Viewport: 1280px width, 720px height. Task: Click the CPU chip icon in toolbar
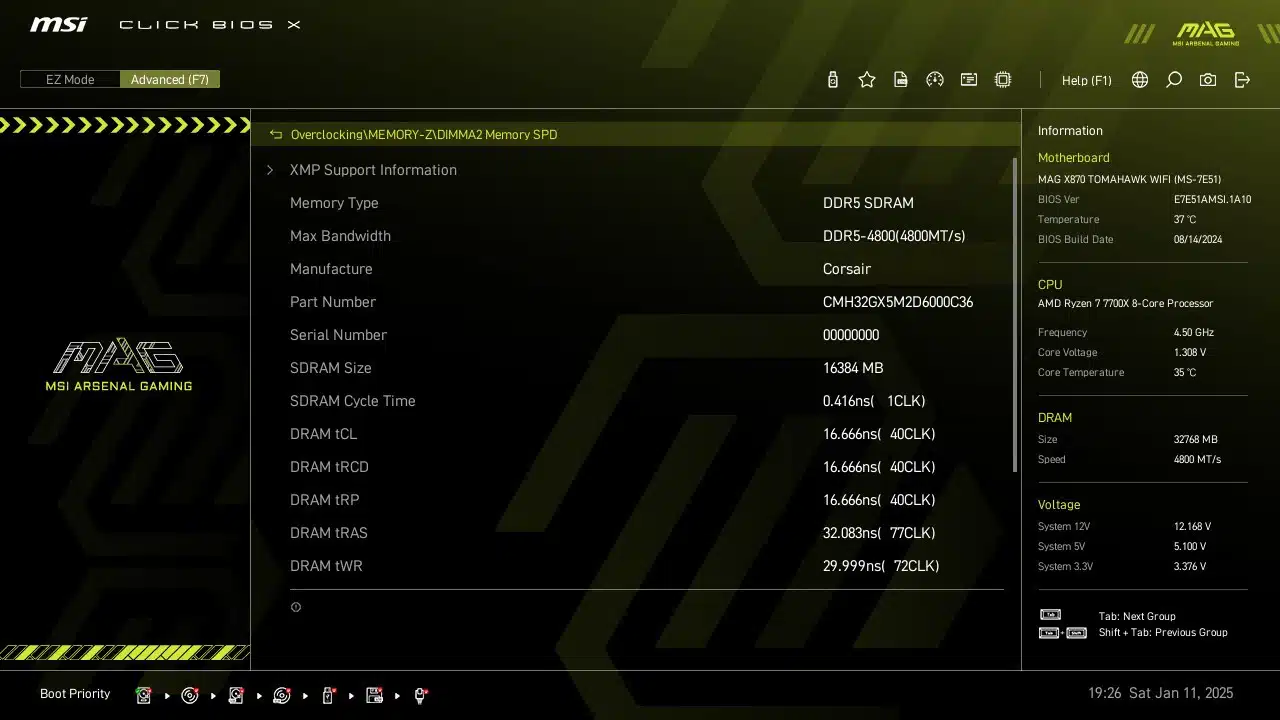[x=1003, y=80]
